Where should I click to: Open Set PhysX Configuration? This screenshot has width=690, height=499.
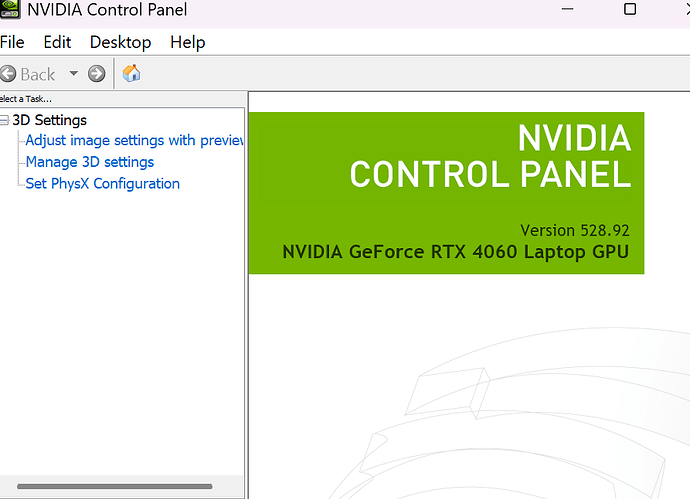pos(103,183)
